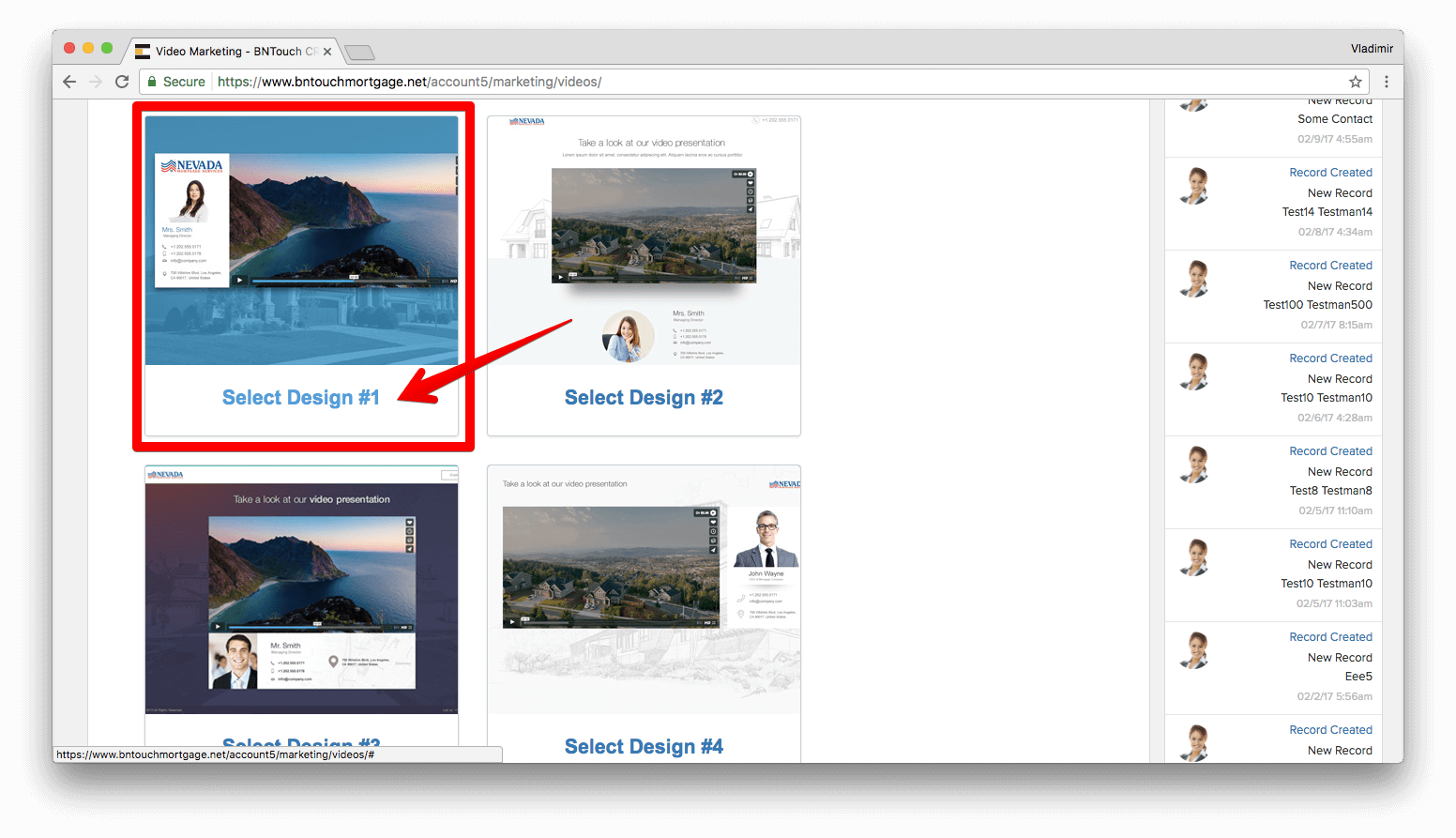Click the avatar beside Test8 Testman8 record
This screenshot has width=1456, height=838.
(1195, 465)
